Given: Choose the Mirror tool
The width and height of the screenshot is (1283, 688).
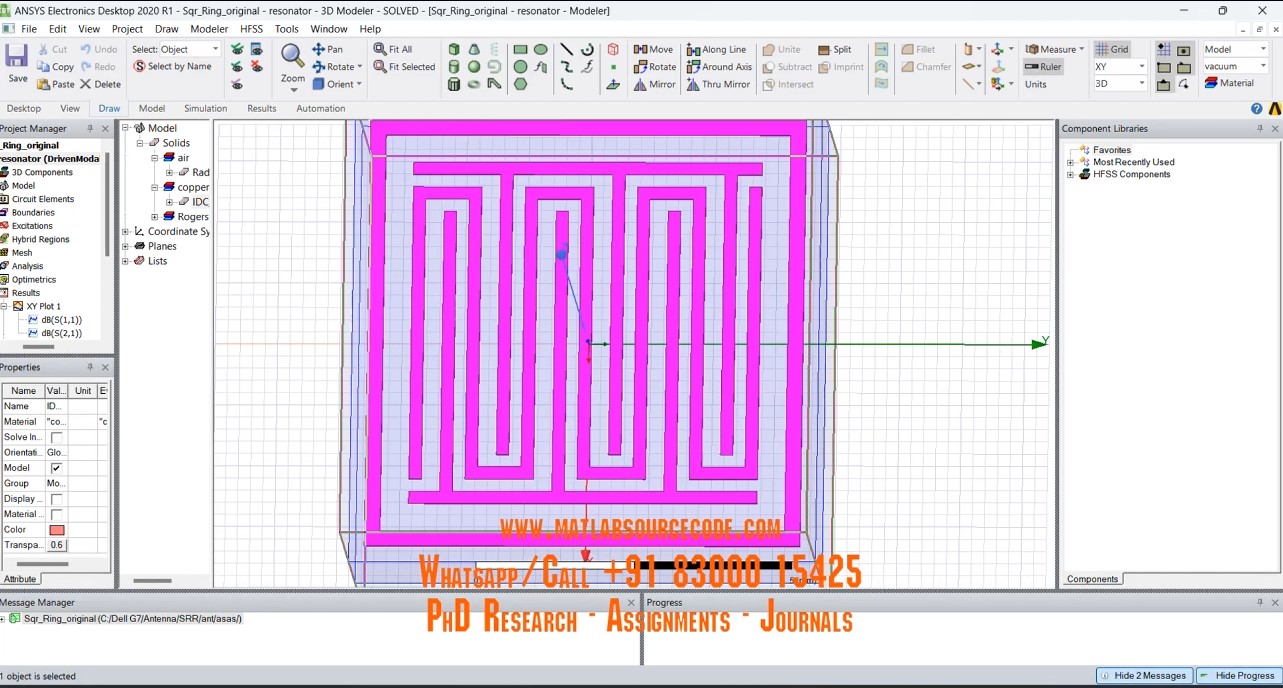Looking at the screenshot, I should (641, 85).
